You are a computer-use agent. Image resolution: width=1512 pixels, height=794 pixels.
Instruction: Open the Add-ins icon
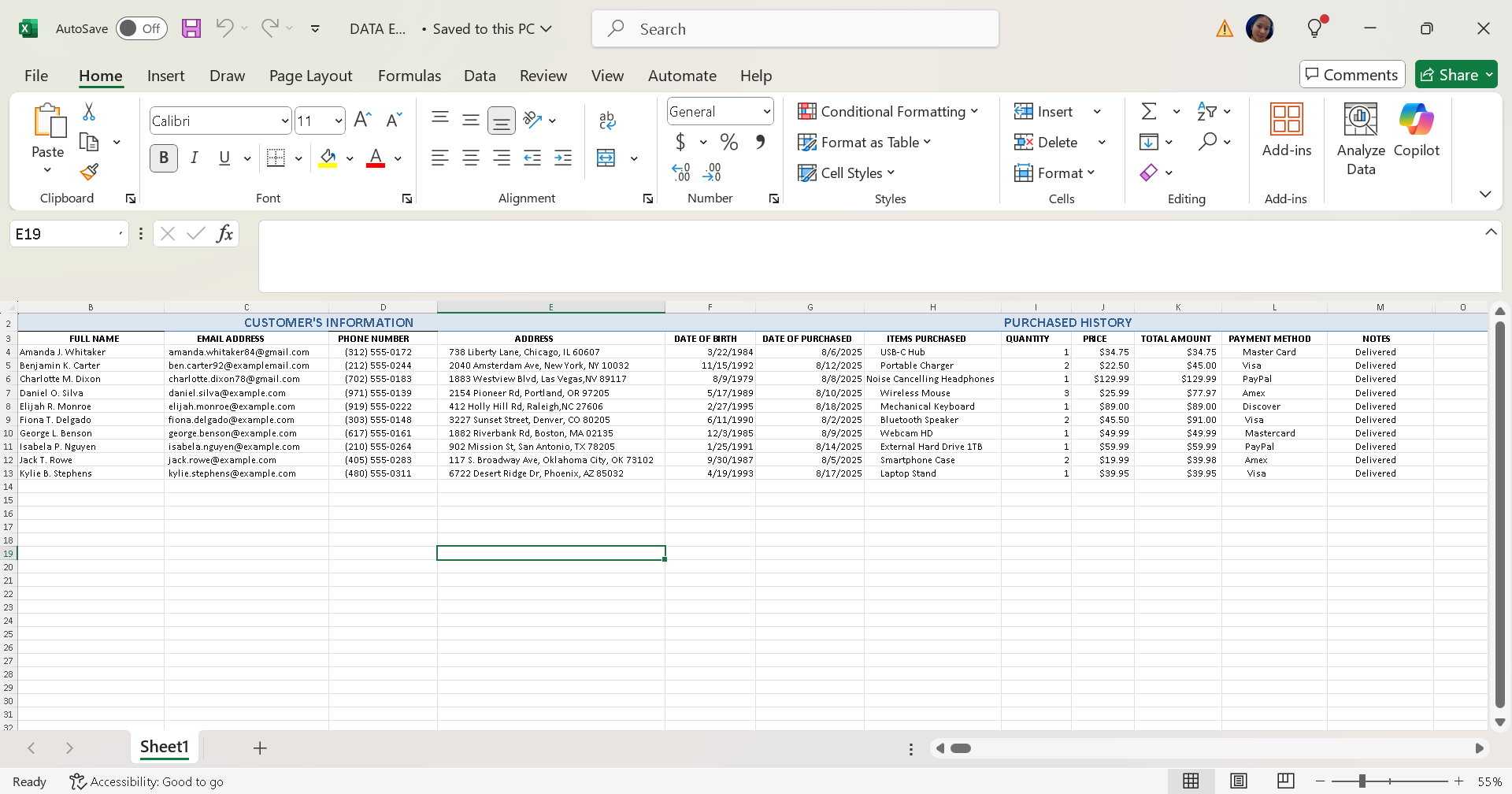1287,130
